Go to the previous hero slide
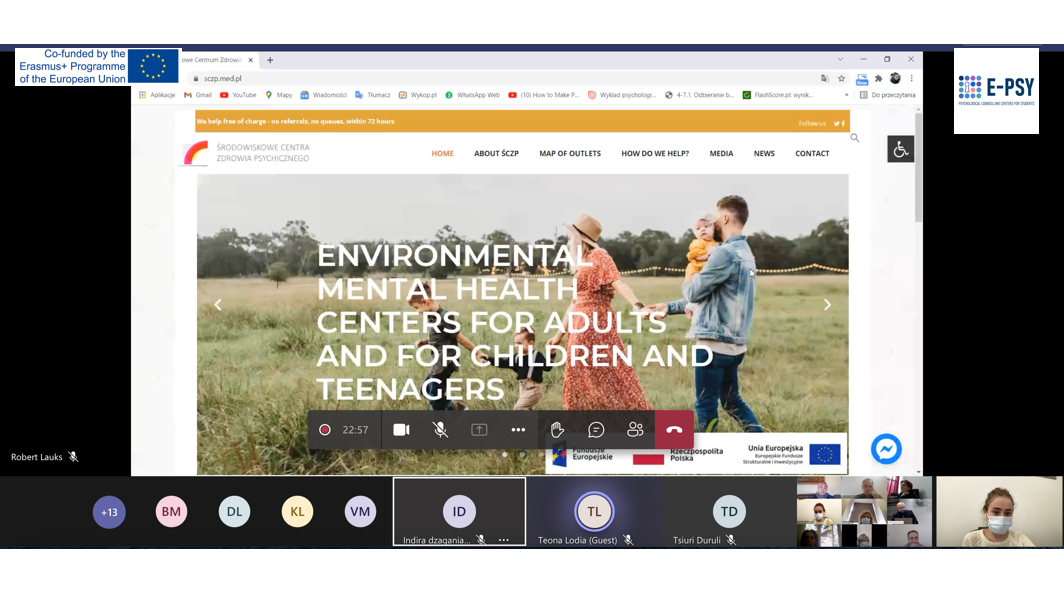 click(x=218, y=305)
